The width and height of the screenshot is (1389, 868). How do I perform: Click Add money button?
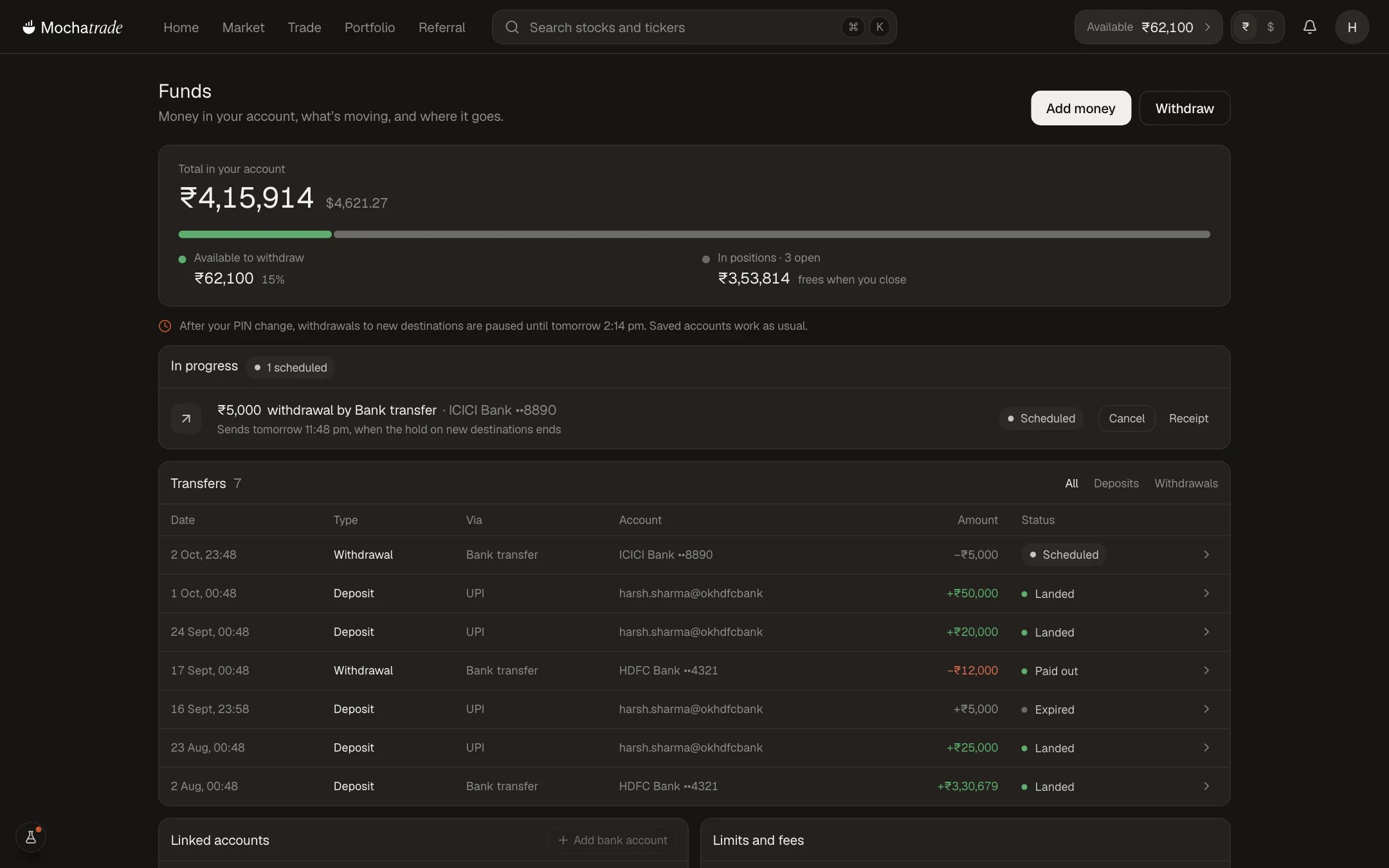[x=1080, y=108]
